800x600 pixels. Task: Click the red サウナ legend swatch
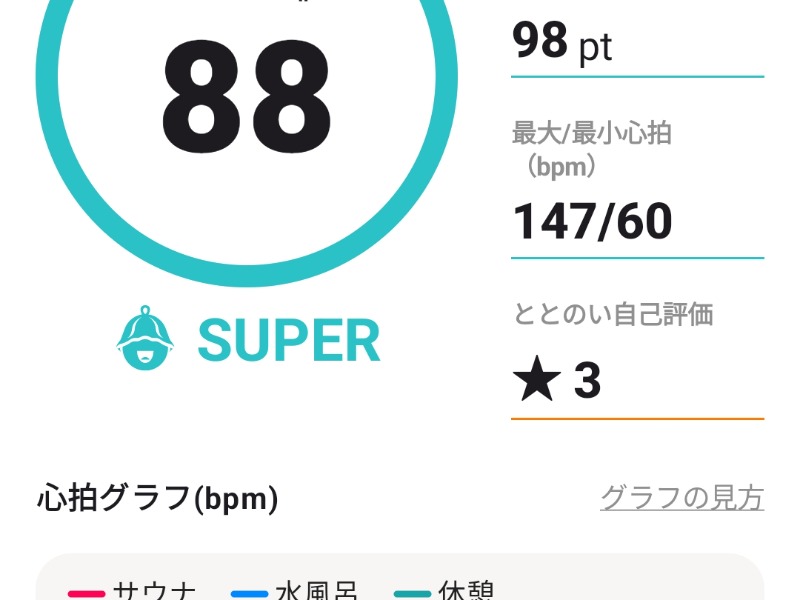pyautogui.click(x=86, y=594)
